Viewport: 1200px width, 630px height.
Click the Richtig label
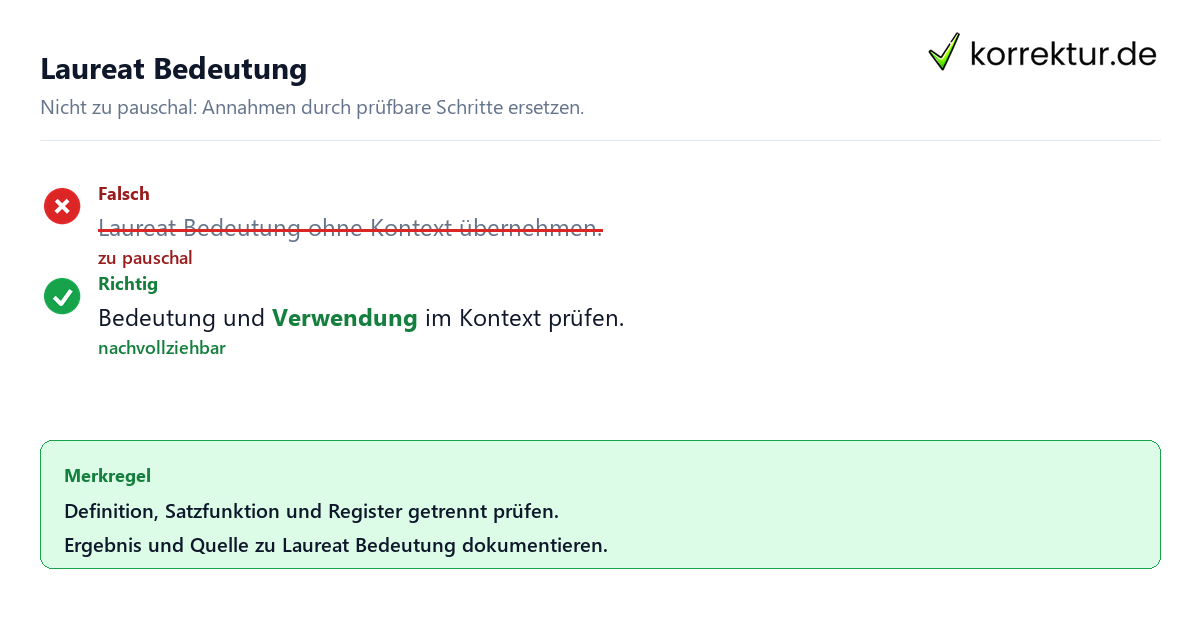point(128,284)
